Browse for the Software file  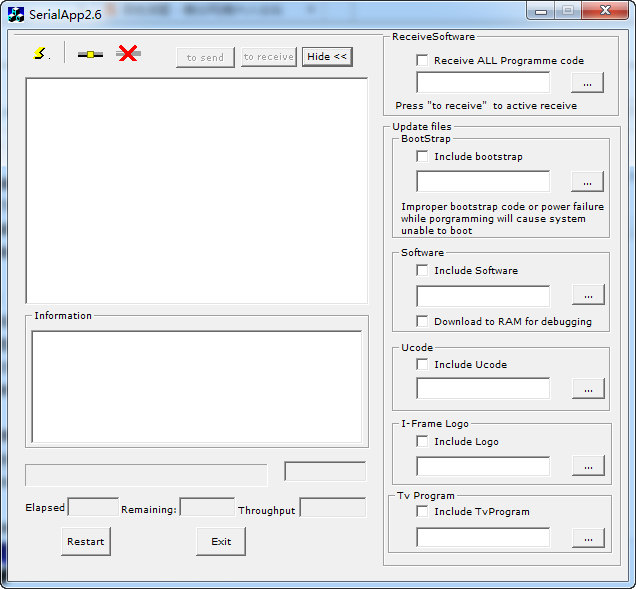[x=588, y=295]
